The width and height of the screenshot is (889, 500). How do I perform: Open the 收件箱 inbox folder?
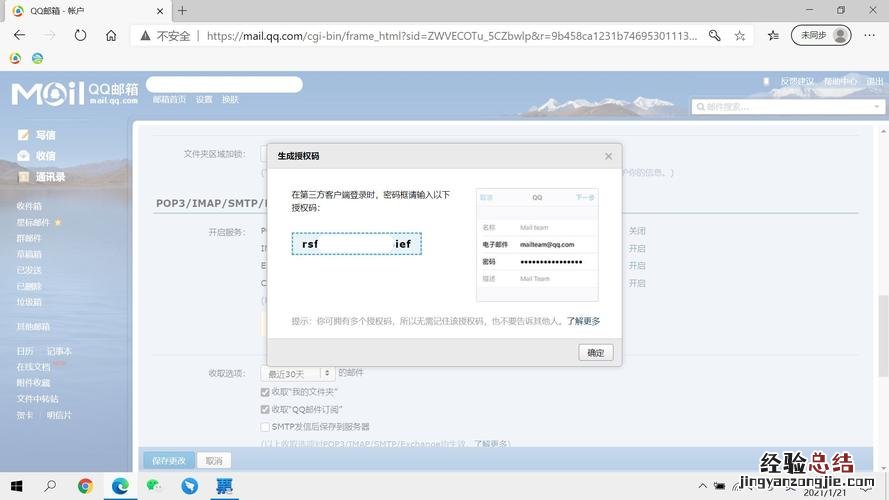pyautogui.click(x=29, y=206)
